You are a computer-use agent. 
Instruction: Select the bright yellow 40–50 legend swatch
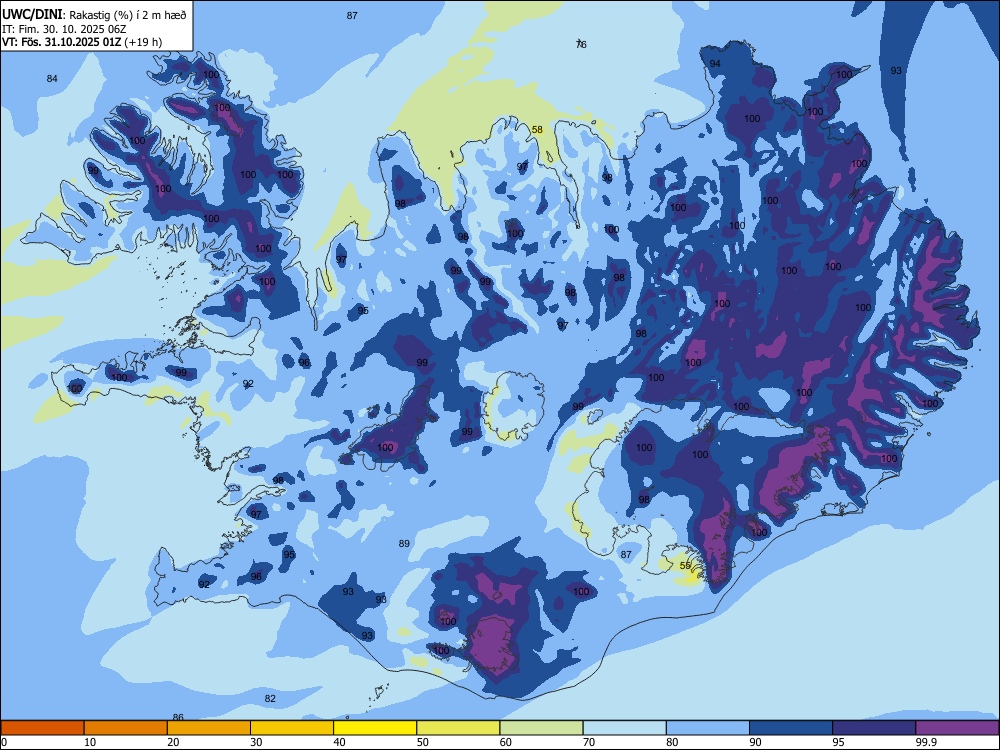(375, 728)
